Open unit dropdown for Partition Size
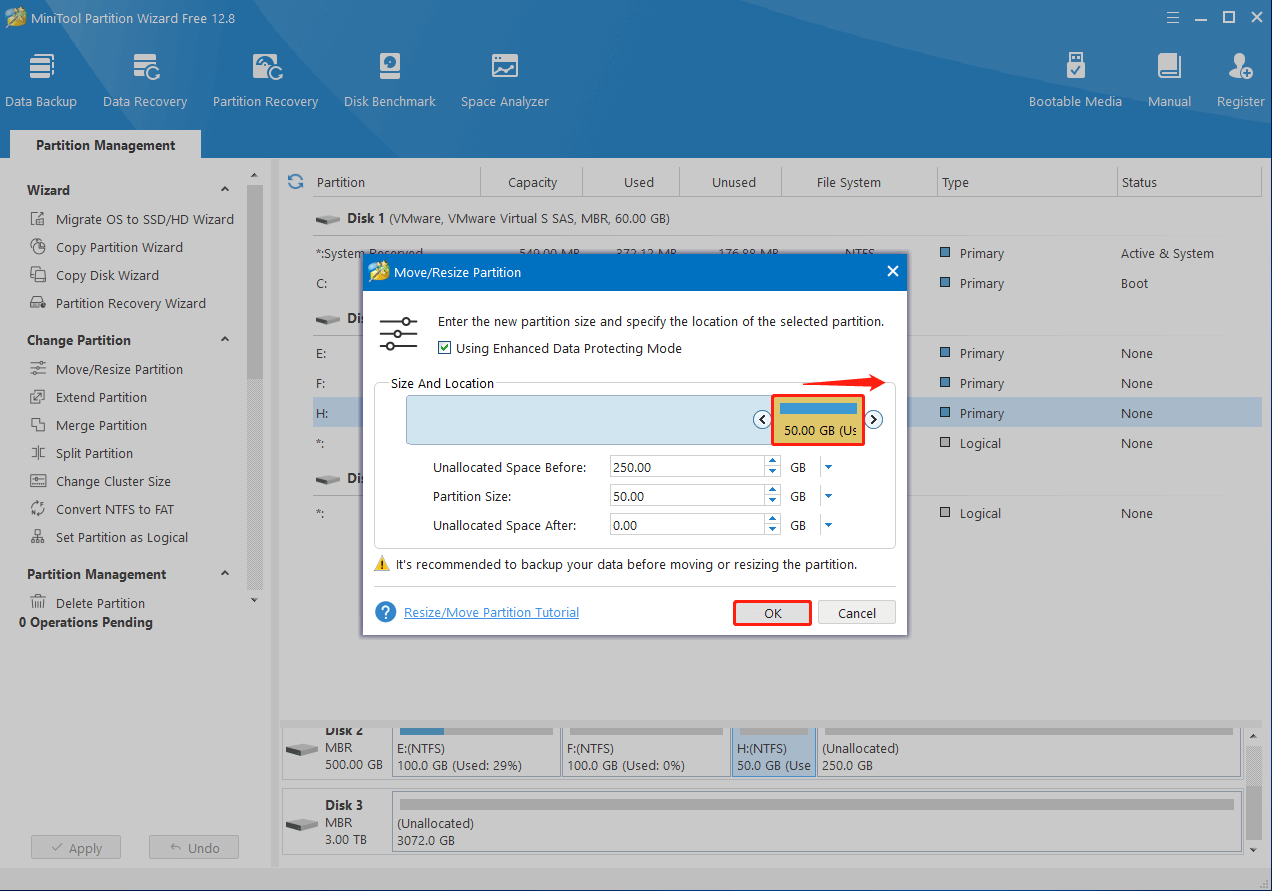 coord(828,497)
